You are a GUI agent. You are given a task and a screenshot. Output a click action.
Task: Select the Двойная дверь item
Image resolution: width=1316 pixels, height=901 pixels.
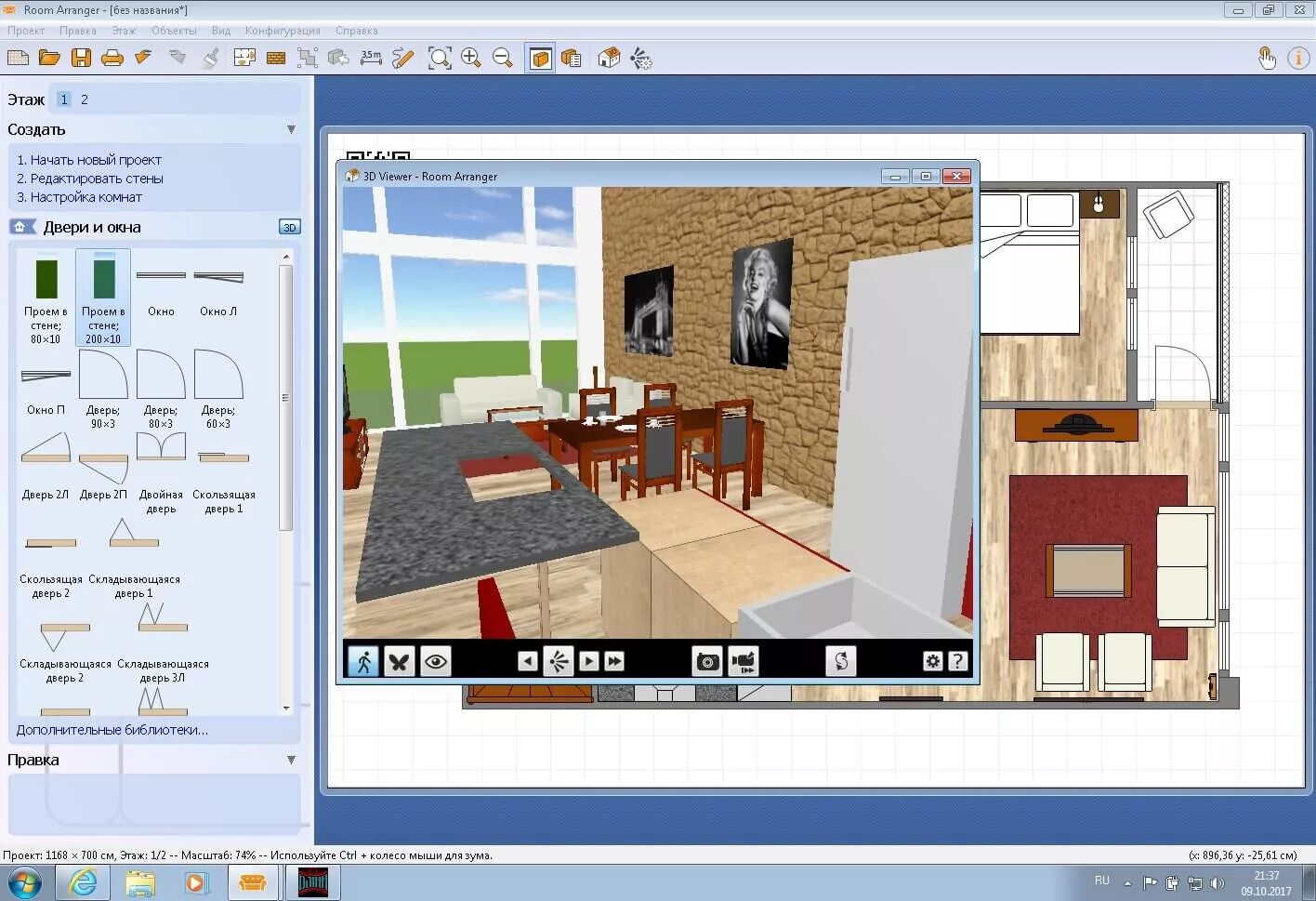161,474
